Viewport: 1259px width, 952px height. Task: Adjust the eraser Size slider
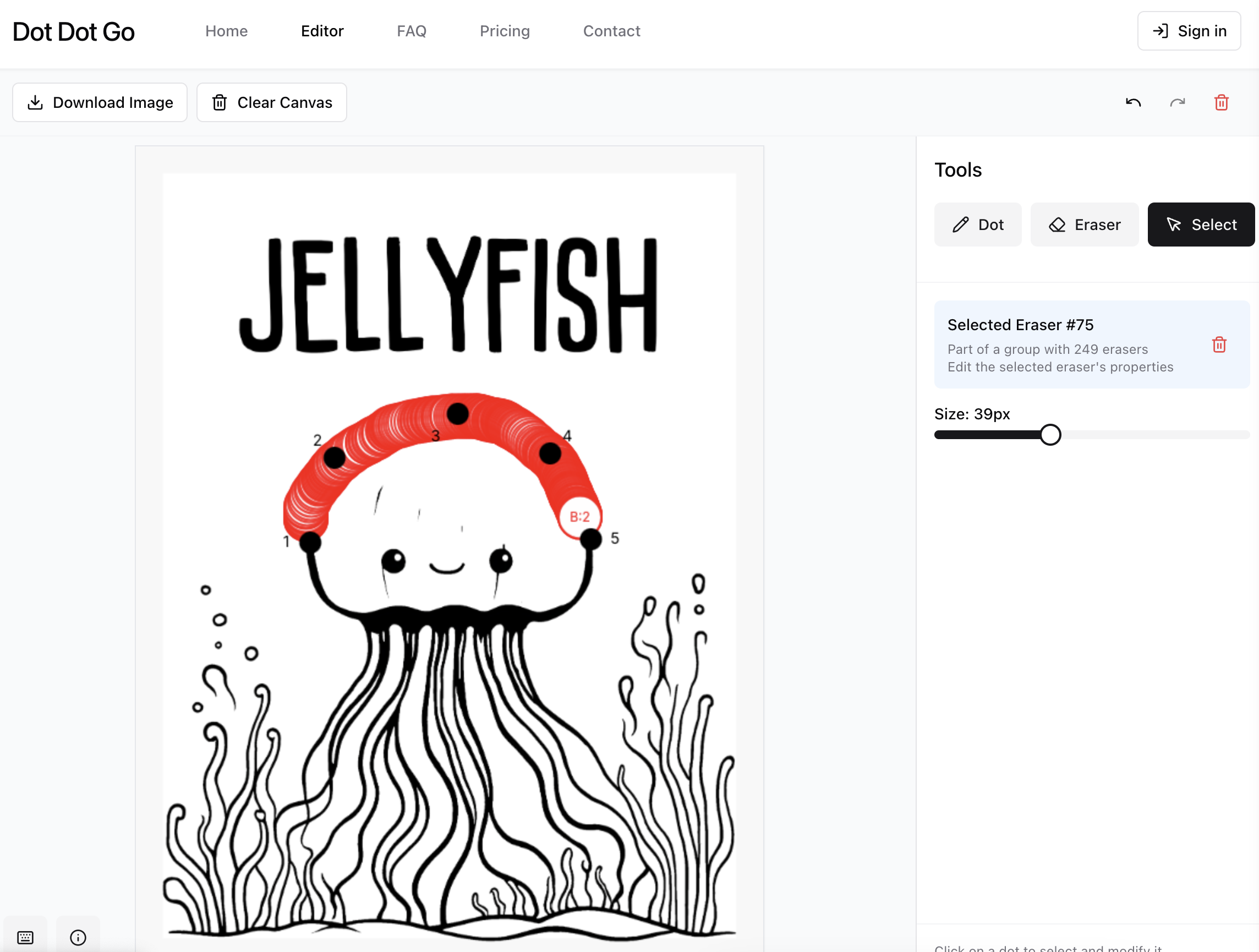(x=1050, y=434)
